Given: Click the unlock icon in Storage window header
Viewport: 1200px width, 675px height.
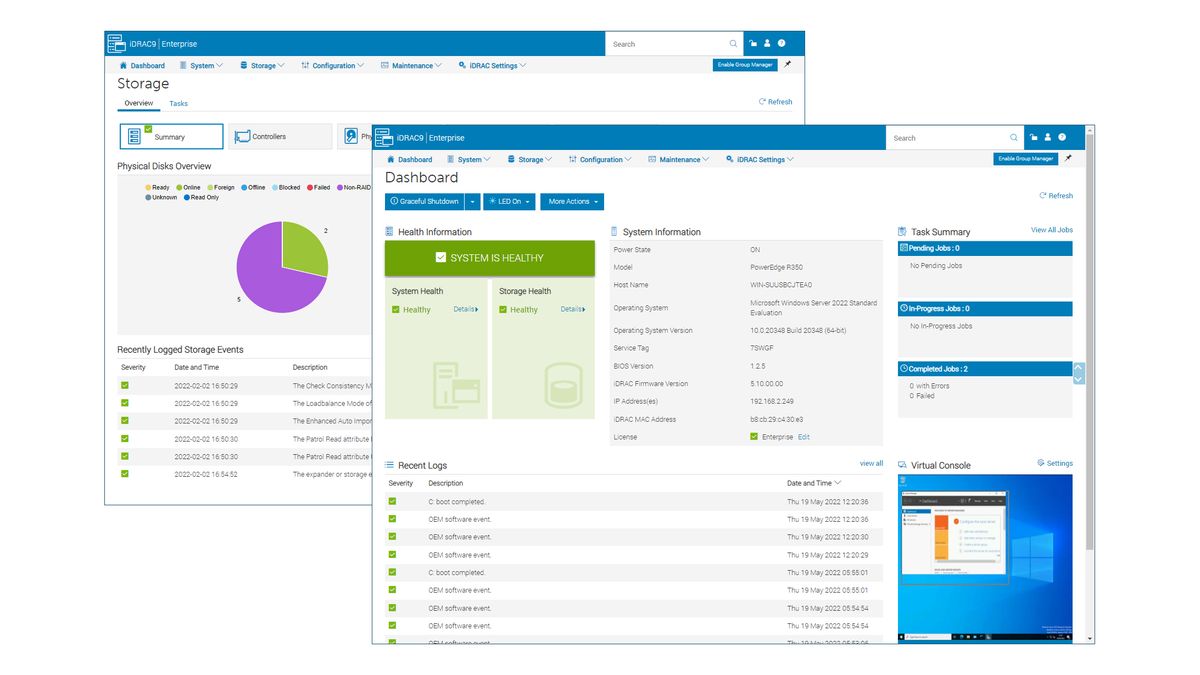Looking at the screenshot, I should pos(754,44).
